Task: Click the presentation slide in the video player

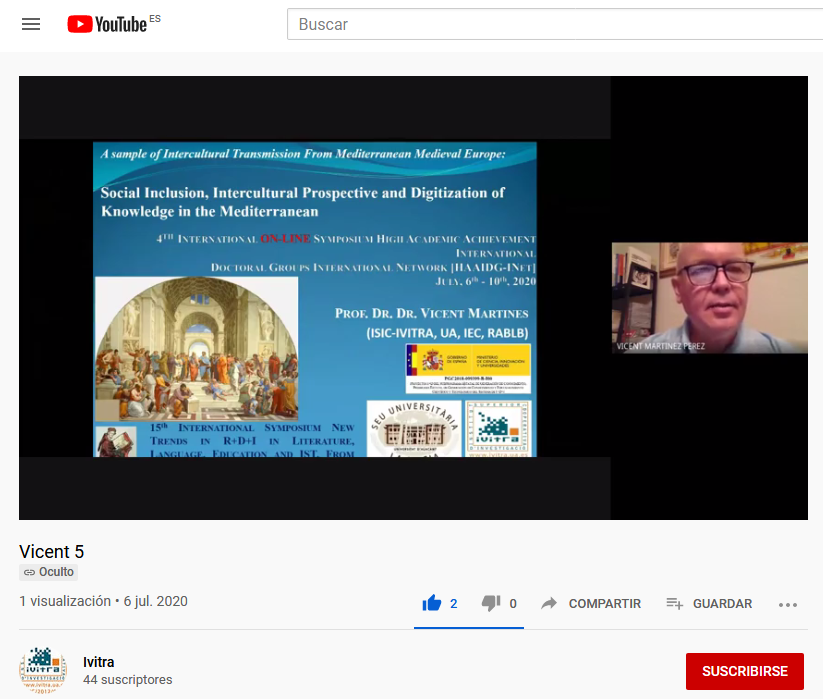Action: [315, 298]
